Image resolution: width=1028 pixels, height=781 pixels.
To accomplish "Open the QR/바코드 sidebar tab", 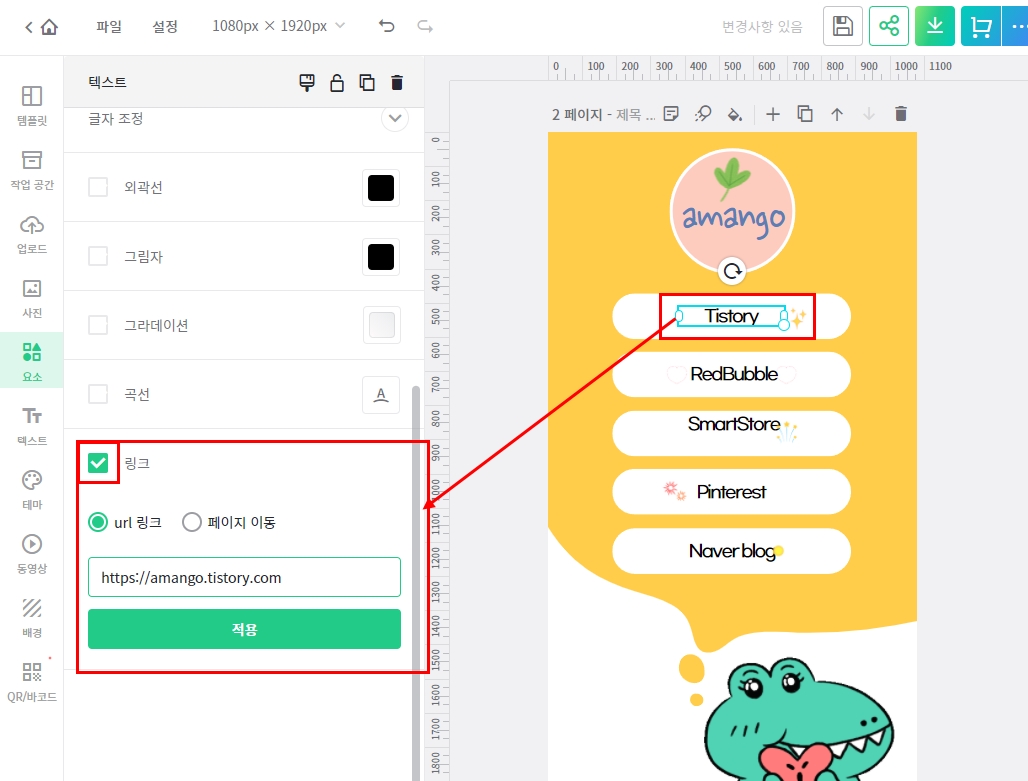I will 31,682.
